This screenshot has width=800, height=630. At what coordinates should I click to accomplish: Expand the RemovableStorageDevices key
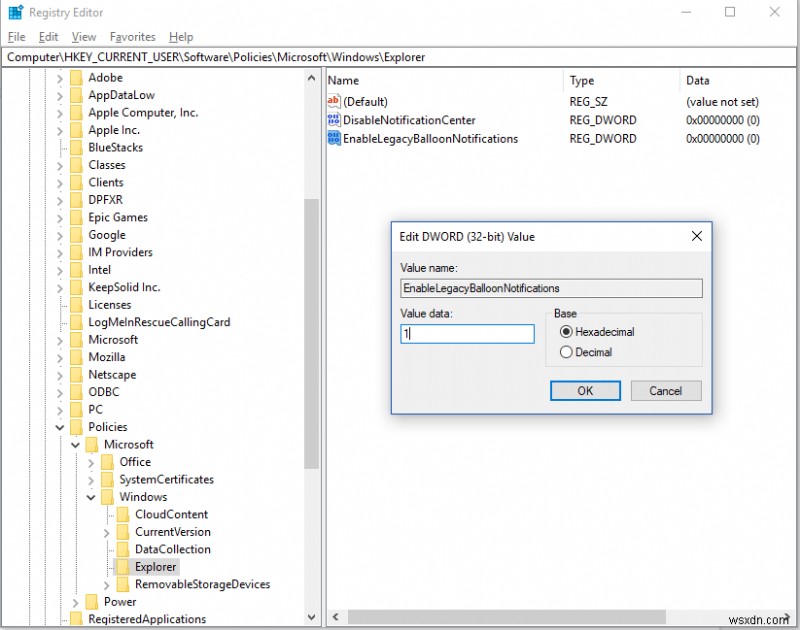pyautogui.click(x=107, y=585)
